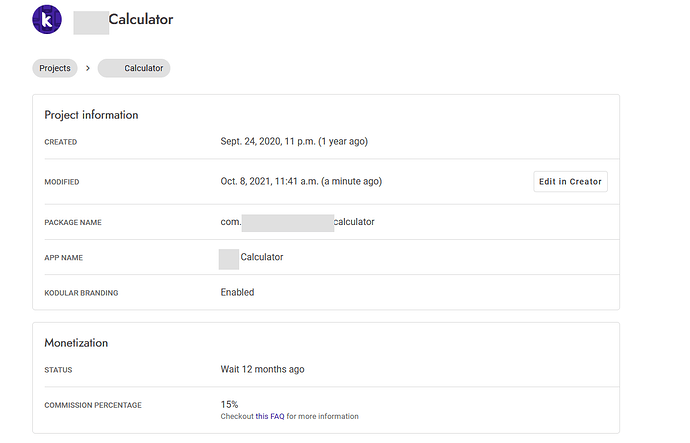Screen dimensions: 690x443
Task: Click the Project information heading
Action: point(91,115)
